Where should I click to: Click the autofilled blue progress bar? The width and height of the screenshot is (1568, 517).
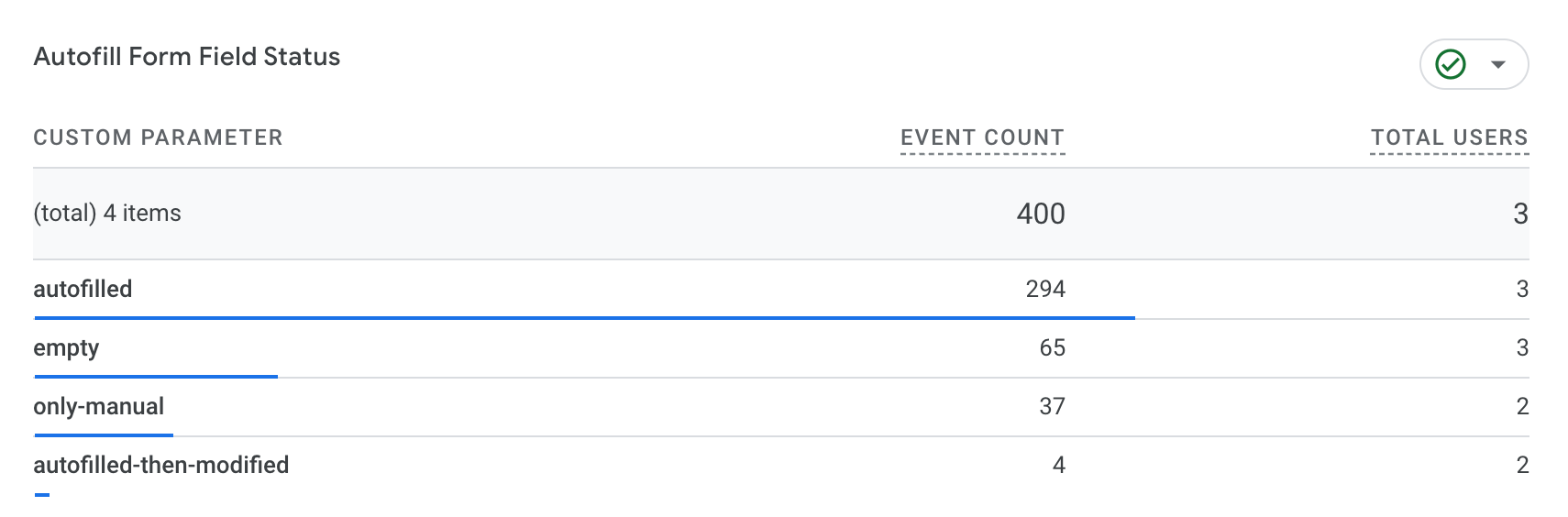pyautogui.click(x=584, y=318)
